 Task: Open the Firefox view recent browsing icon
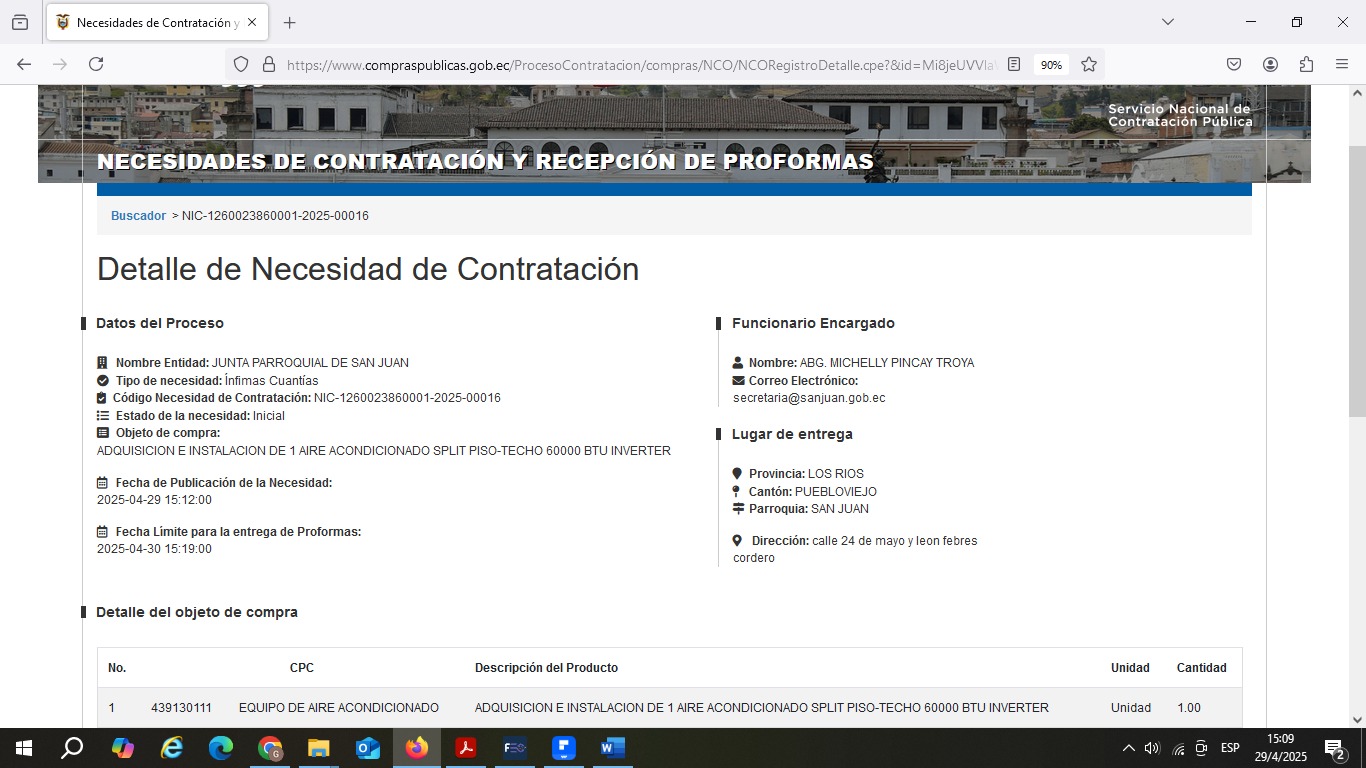20,23
